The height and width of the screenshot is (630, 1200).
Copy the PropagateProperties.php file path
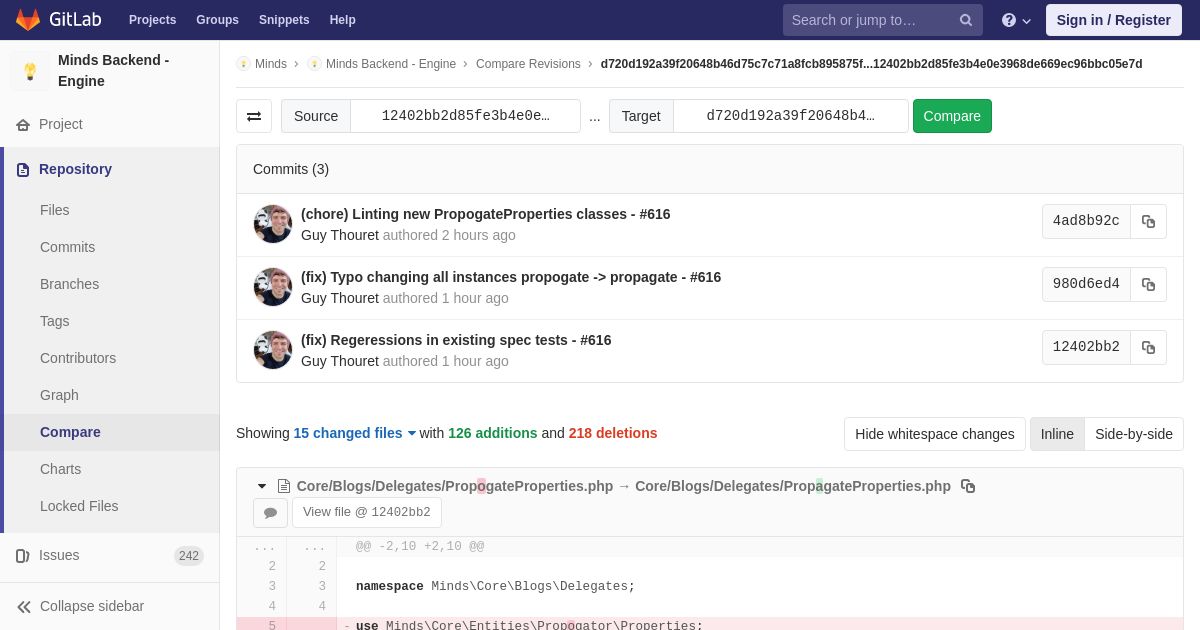(x=968, y=486)
